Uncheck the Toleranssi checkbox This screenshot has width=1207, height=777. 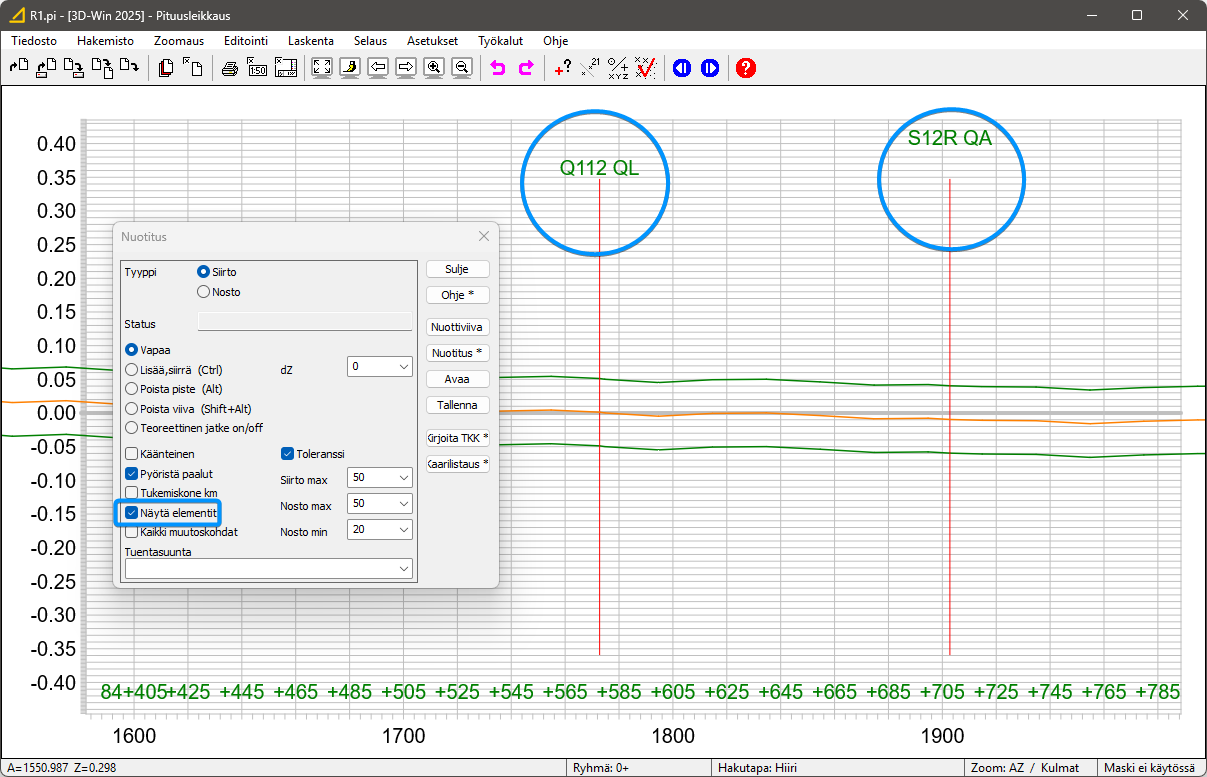pyautogui.click(x=288, y=454)
